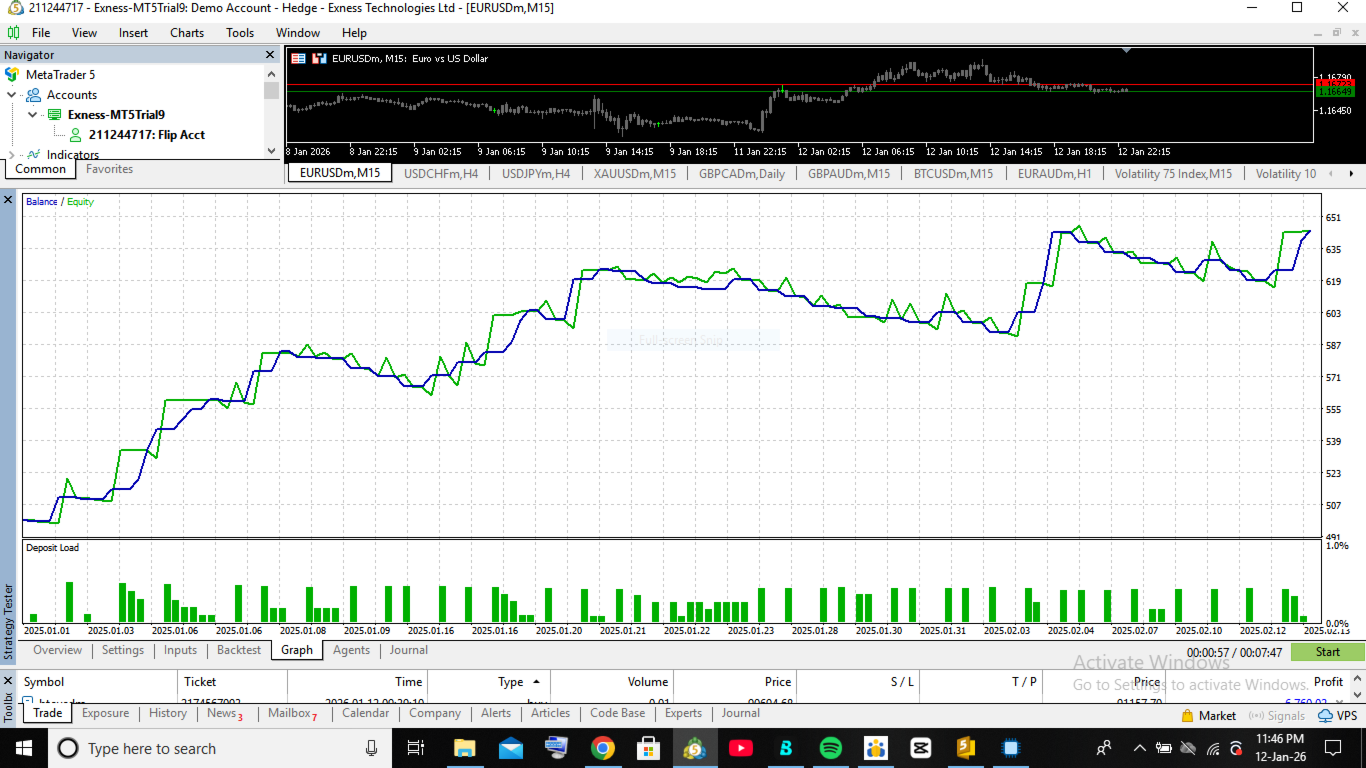Select the MetaTrader 5 root icon

coord(12,75)
